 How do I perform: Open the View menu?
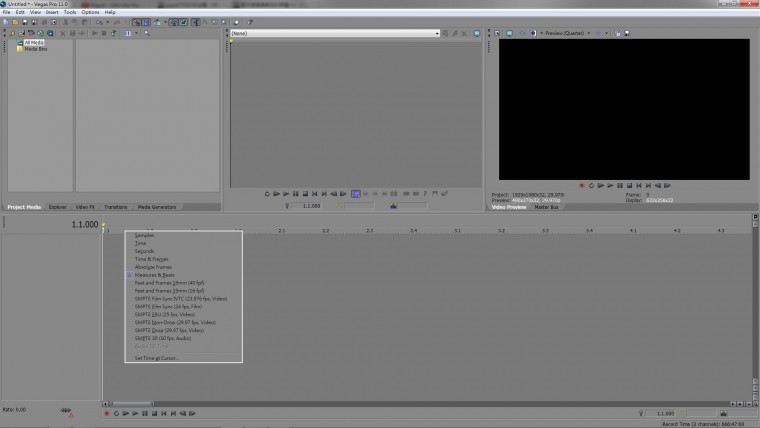pos(35,12)
